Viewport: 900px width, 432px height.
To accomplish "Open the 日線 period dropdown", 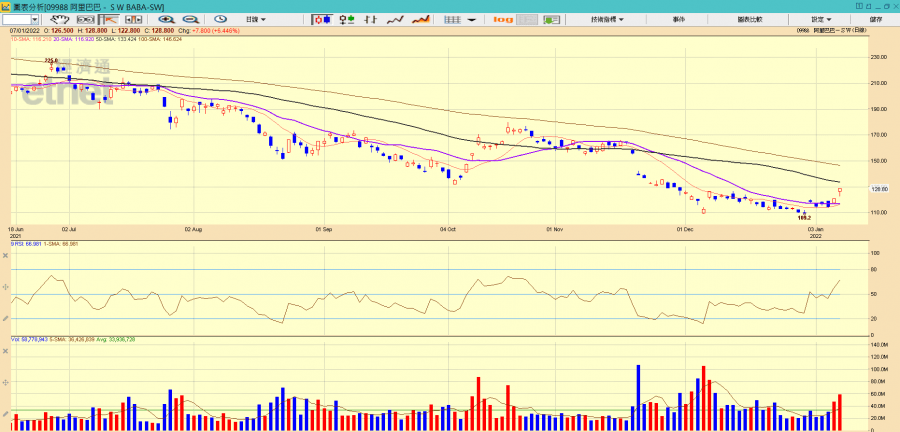I will coord(257,19).
